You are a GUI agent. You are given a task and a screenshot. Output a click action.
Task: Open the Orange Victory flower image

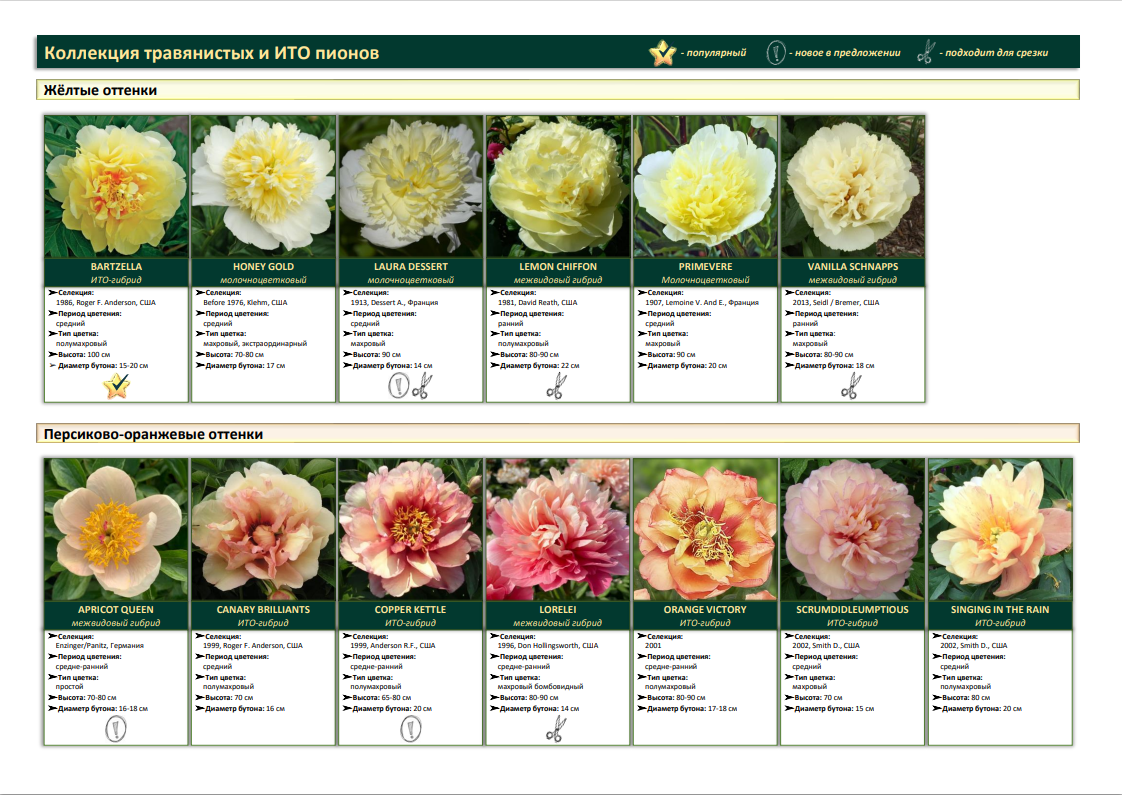click(705, 529)
